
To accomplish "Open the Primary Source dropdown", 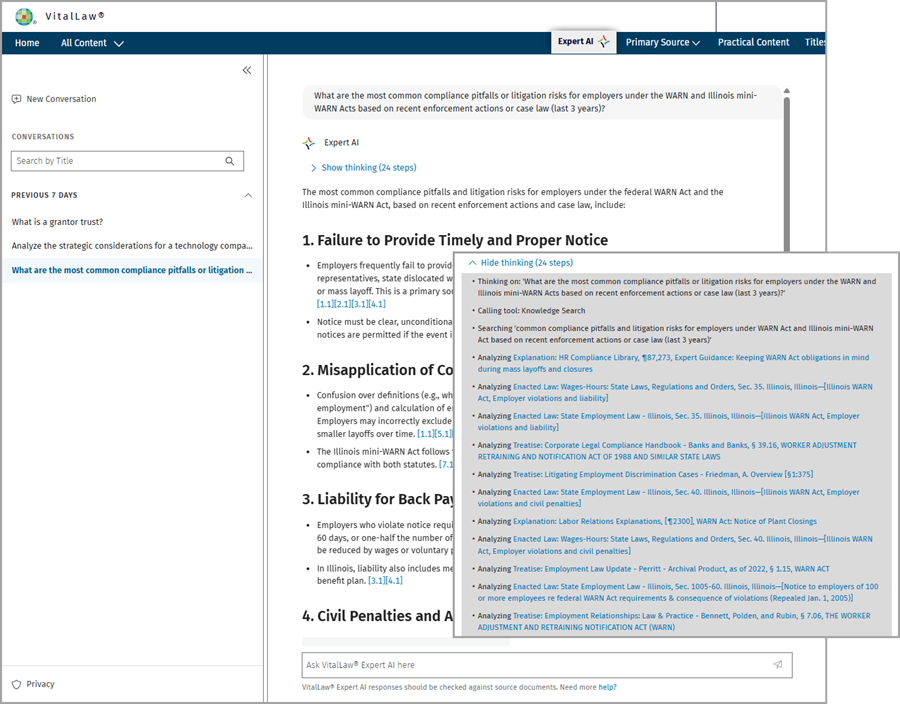I will point(663,42).
